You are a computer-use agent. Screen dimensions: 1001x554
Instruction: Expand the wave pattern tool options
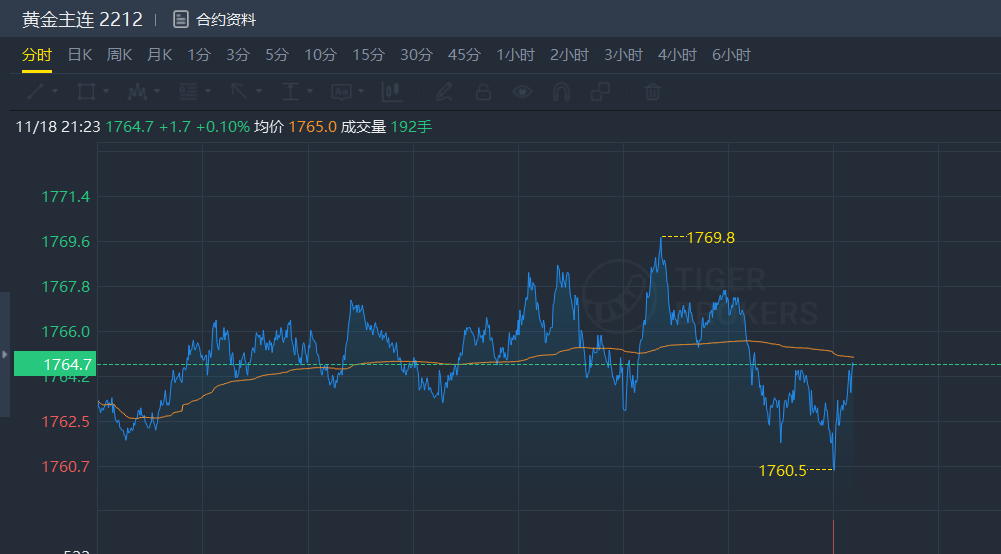(x=157, y=92)
